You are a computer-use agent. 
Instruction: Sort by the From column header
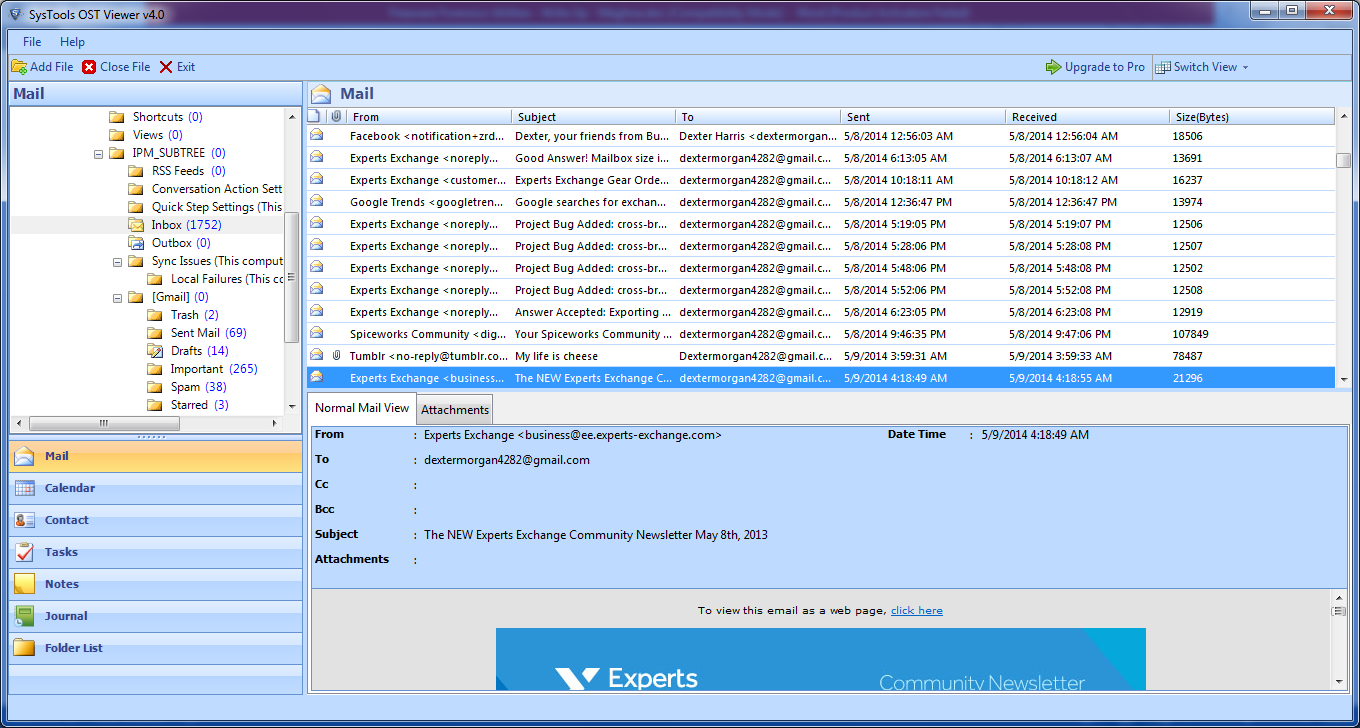tap(429, 117)
